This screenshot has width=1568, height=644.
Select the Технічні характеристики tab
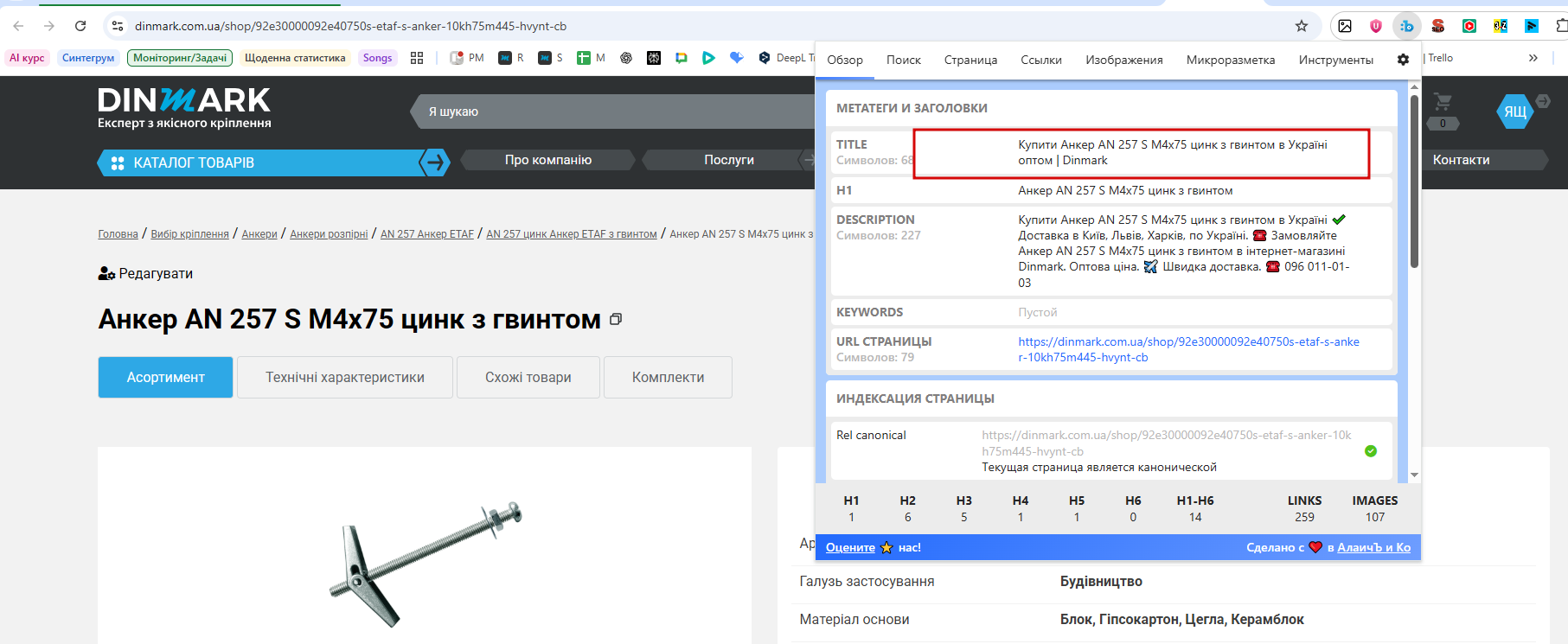coord(345,377)
